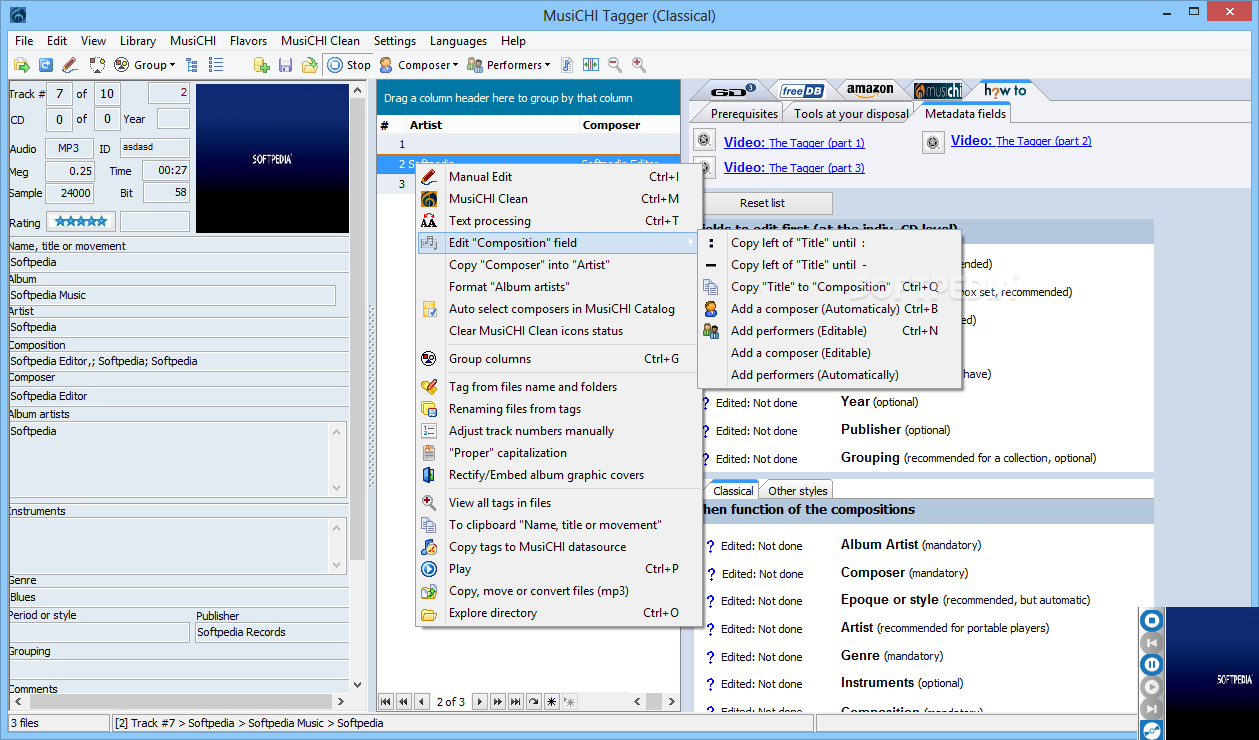Move to previous record in the grid navigator
Image resolution: width=1259 pixels, height=740 pixels.
point(422,702)
